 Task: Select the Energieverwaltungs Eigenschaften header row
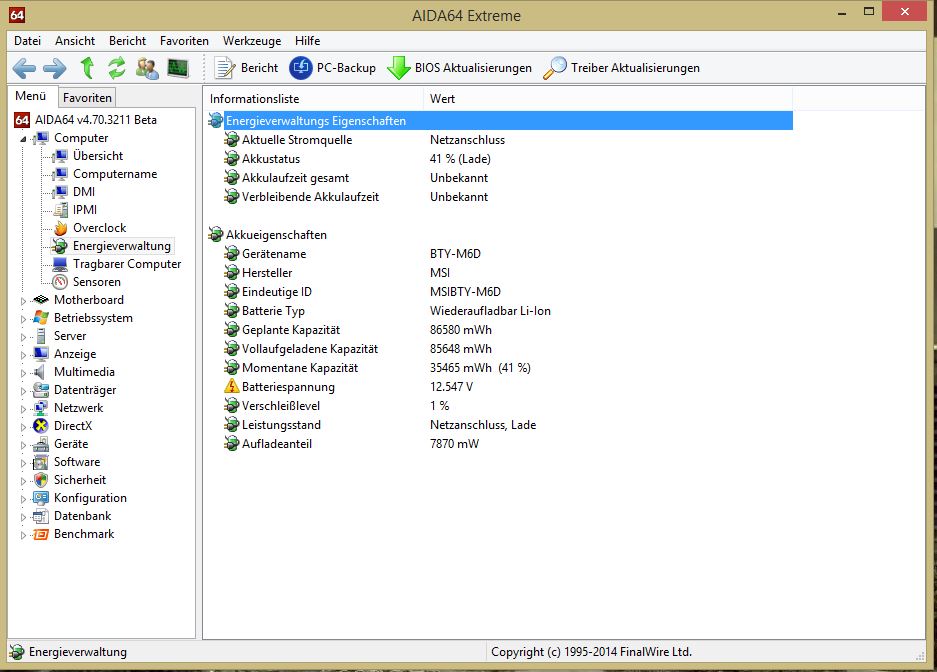pos(500,121)
